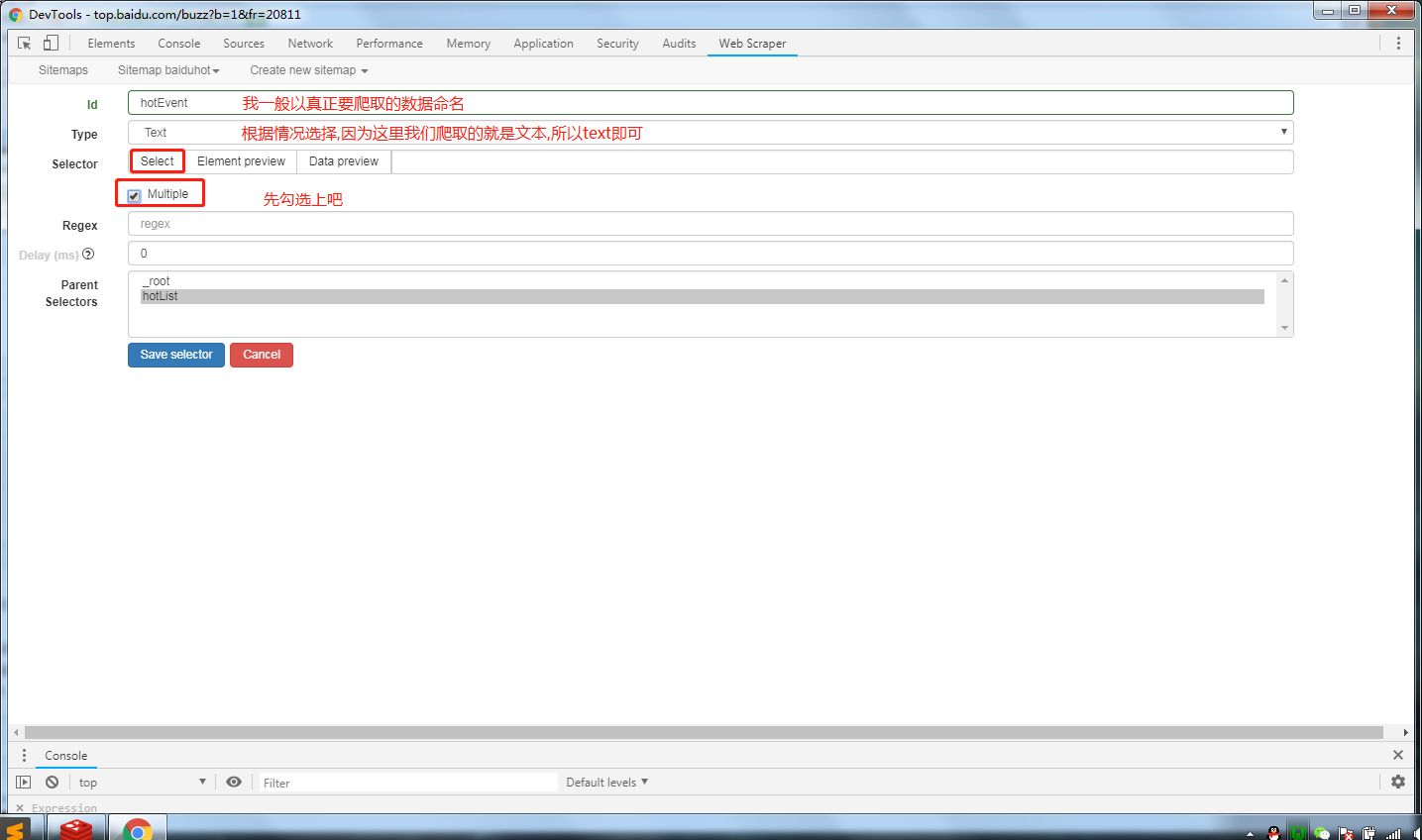Switch to the Console panel tab
The height and width of the screenshot is (840, 1422).
point(179,44)
